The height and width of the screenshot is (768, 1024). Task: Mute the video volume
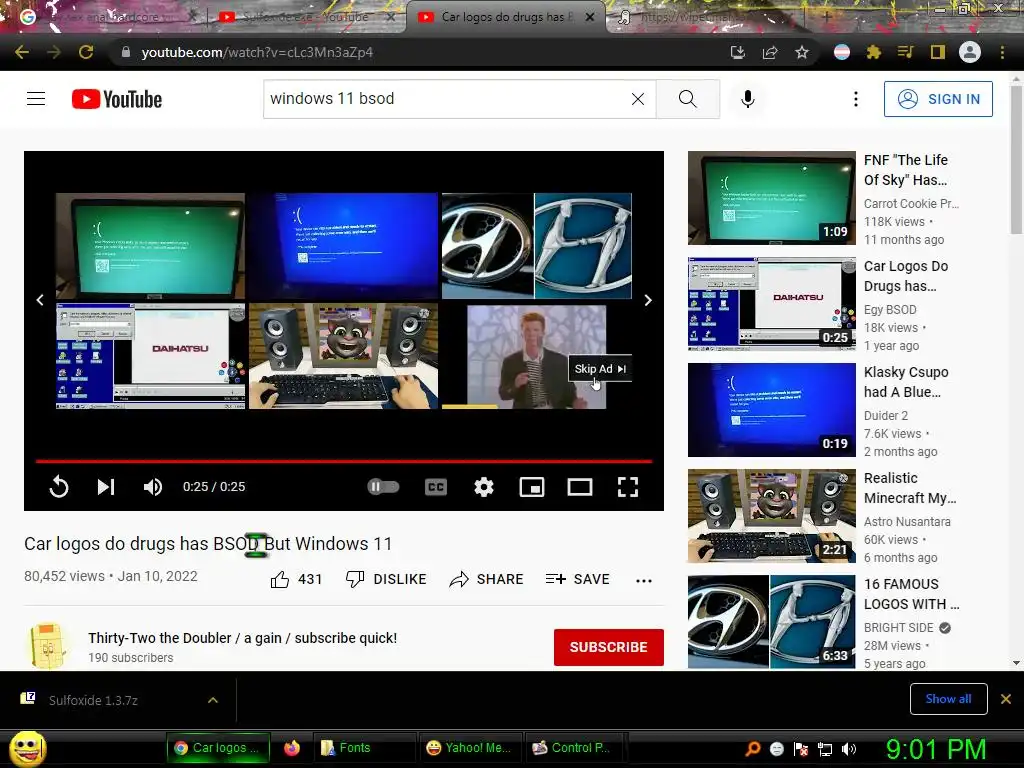153,487
